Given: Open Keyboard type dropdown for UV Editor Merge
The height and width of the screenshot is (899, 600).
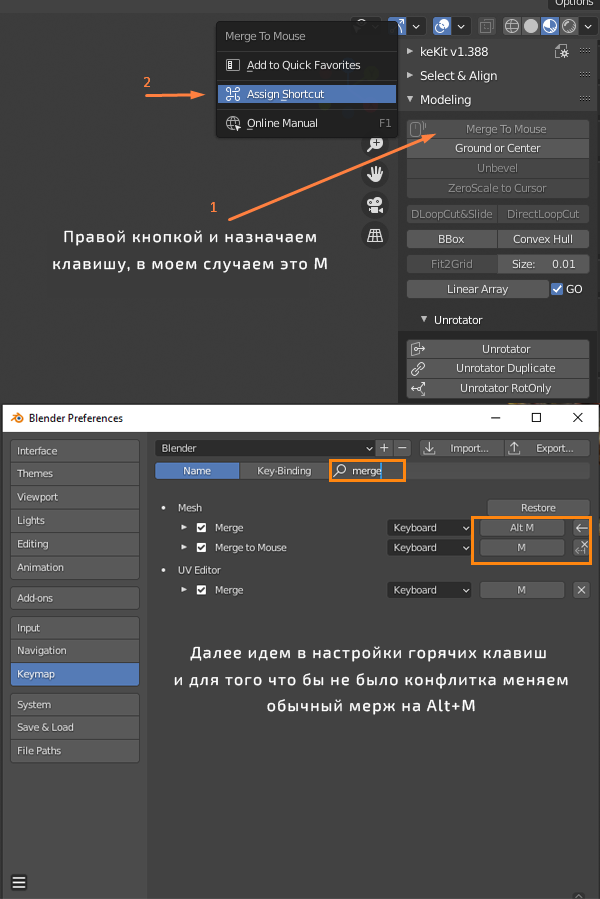Looking at the screenshot, I should [429, 590].
